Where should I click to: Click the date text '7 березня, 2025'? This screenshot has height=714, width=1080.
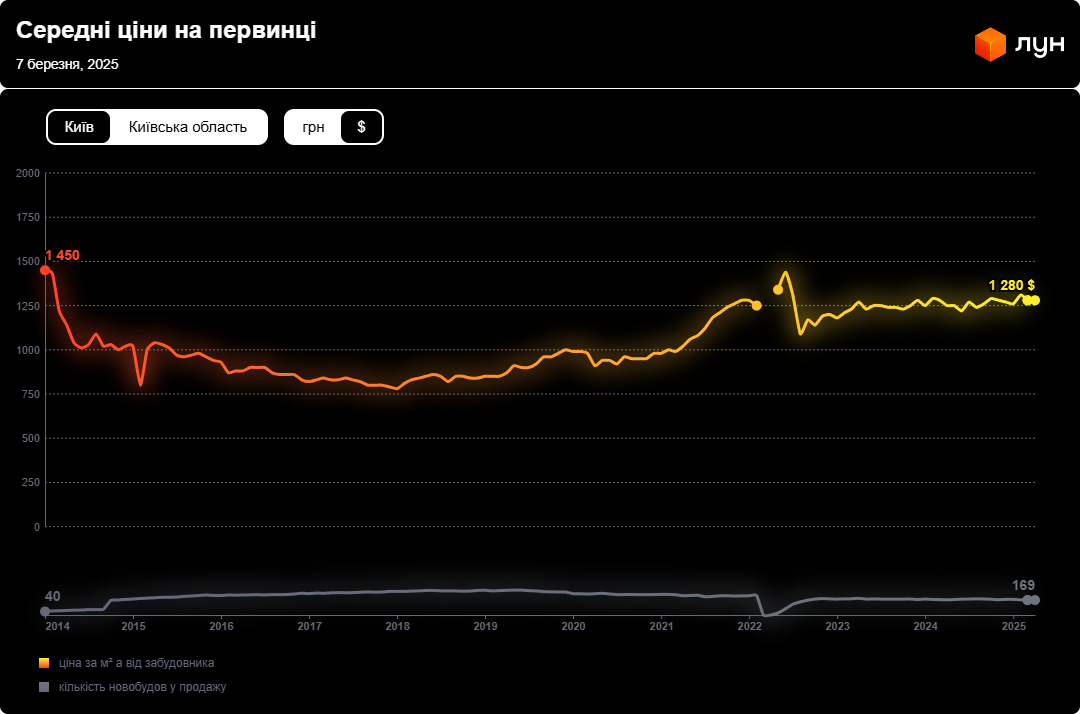click(x=67, y=64)
